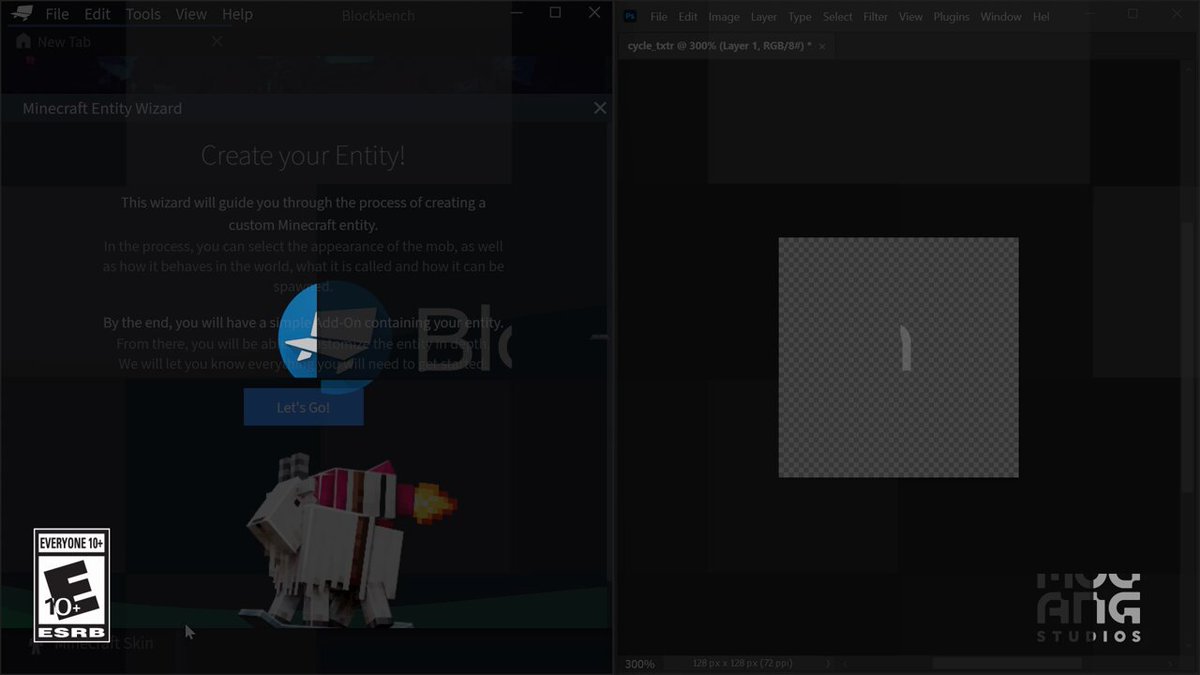Screen dimensions: 1200x675
Task: Close the Minecraft Entity Wizard dialog
Action: 600,108
